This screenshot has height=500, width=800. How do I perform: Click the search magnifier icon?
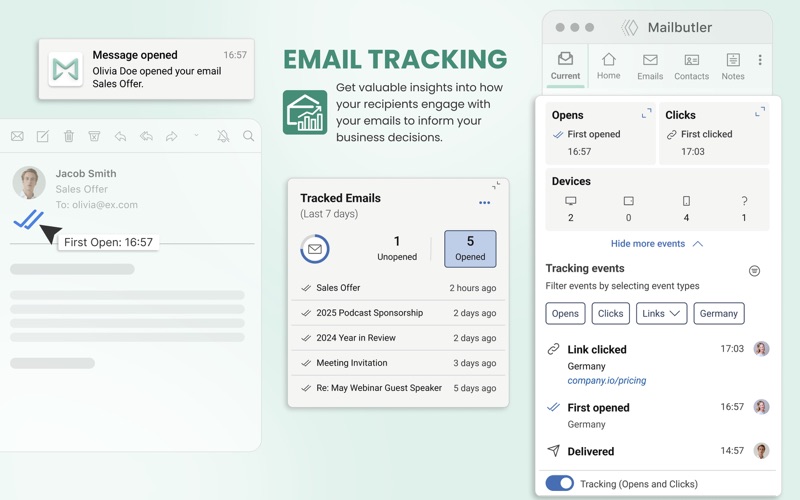tap(248, 136)
